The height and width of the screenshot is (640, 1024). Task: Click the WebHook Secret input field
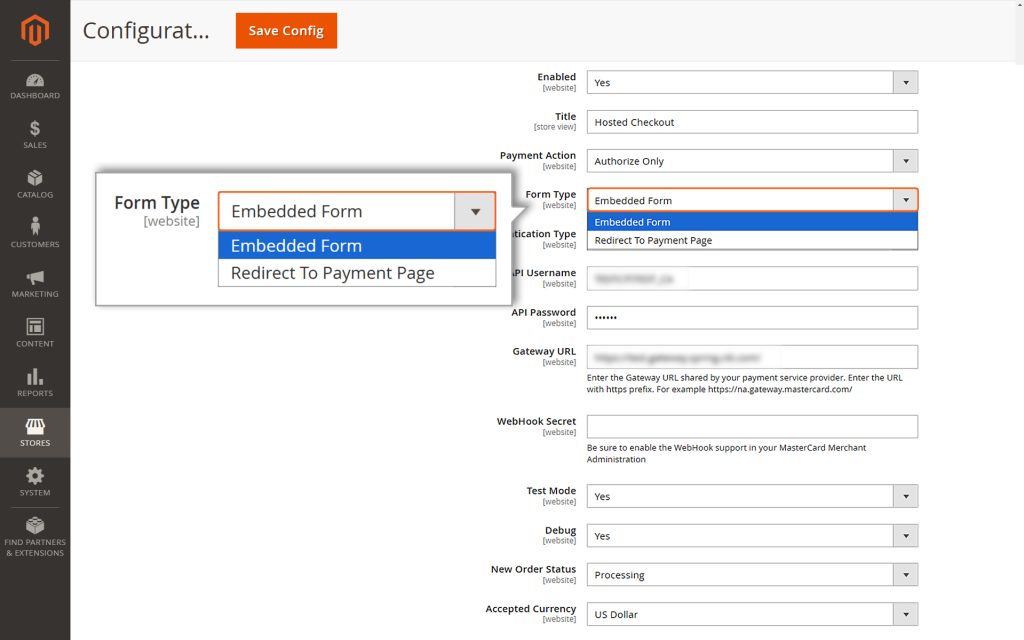752,426
